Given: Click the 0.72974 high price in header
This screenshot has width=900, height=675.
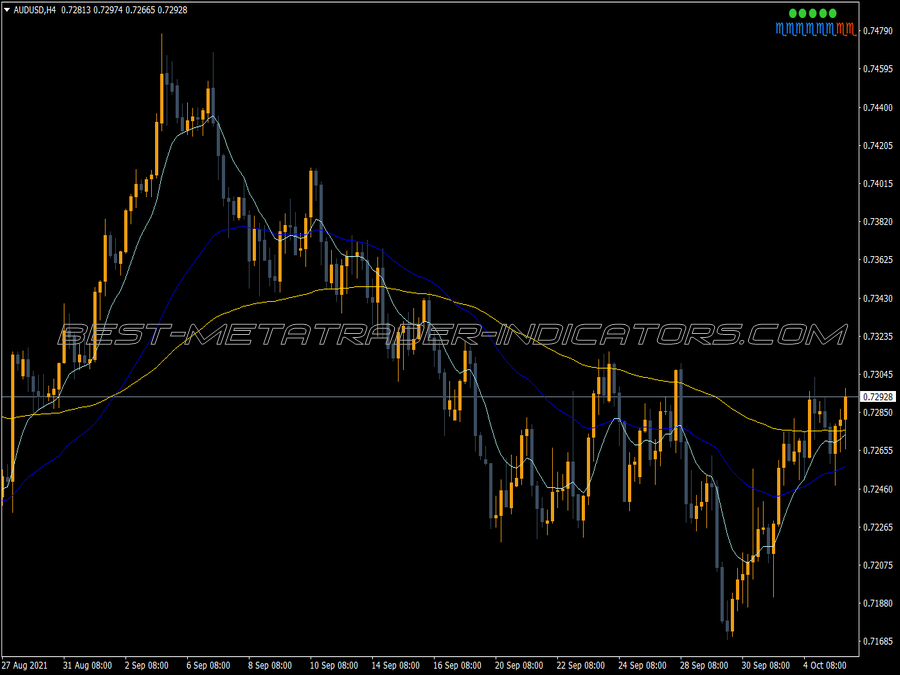Looking at the screenshot, I should click(x=108, y=10).
